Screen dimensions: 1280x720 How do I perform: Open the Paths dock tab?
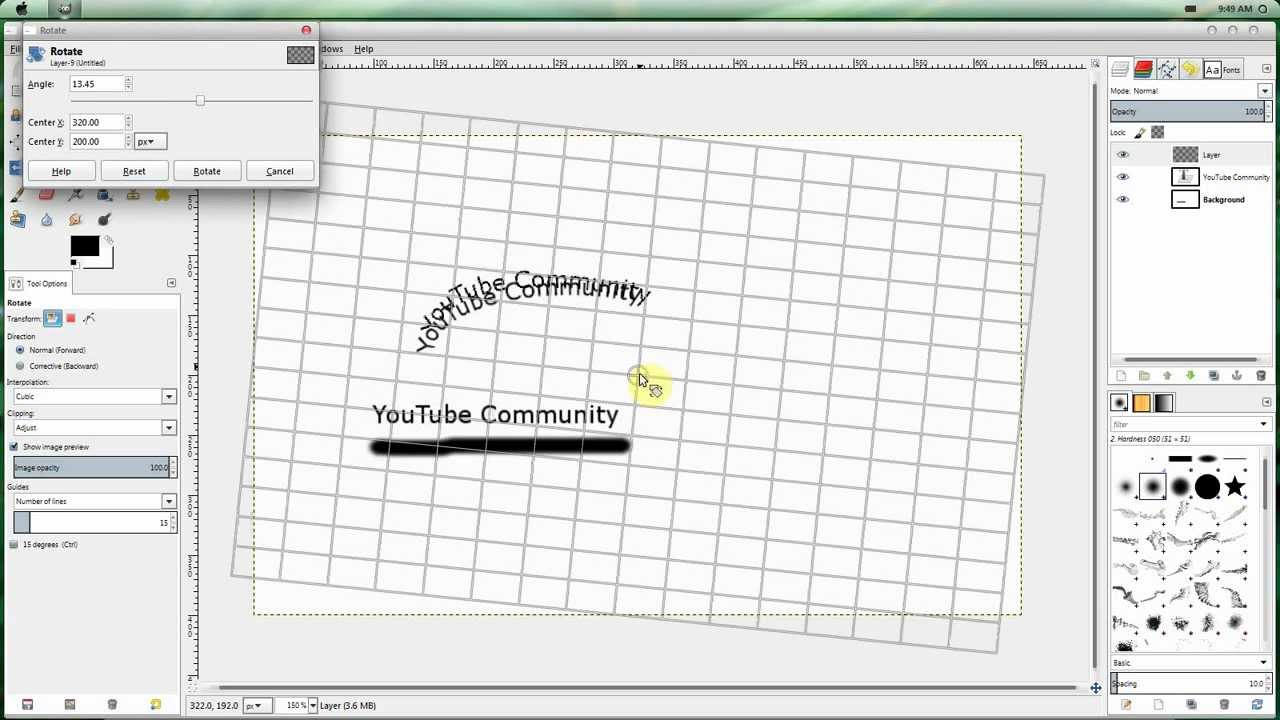coord(1166,69)
